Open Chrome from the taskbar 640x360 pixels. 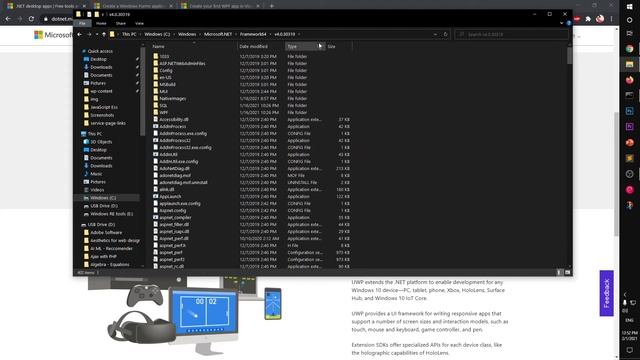coord(629,49)
